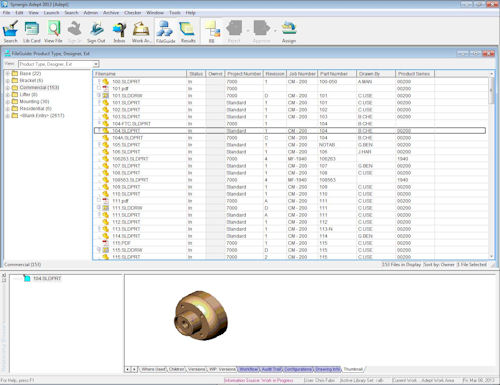Select the 104-FTC.SLDPRT file row
Viewport: 500px width, 385px height.
pyautogui.click(x=289, y=124)
